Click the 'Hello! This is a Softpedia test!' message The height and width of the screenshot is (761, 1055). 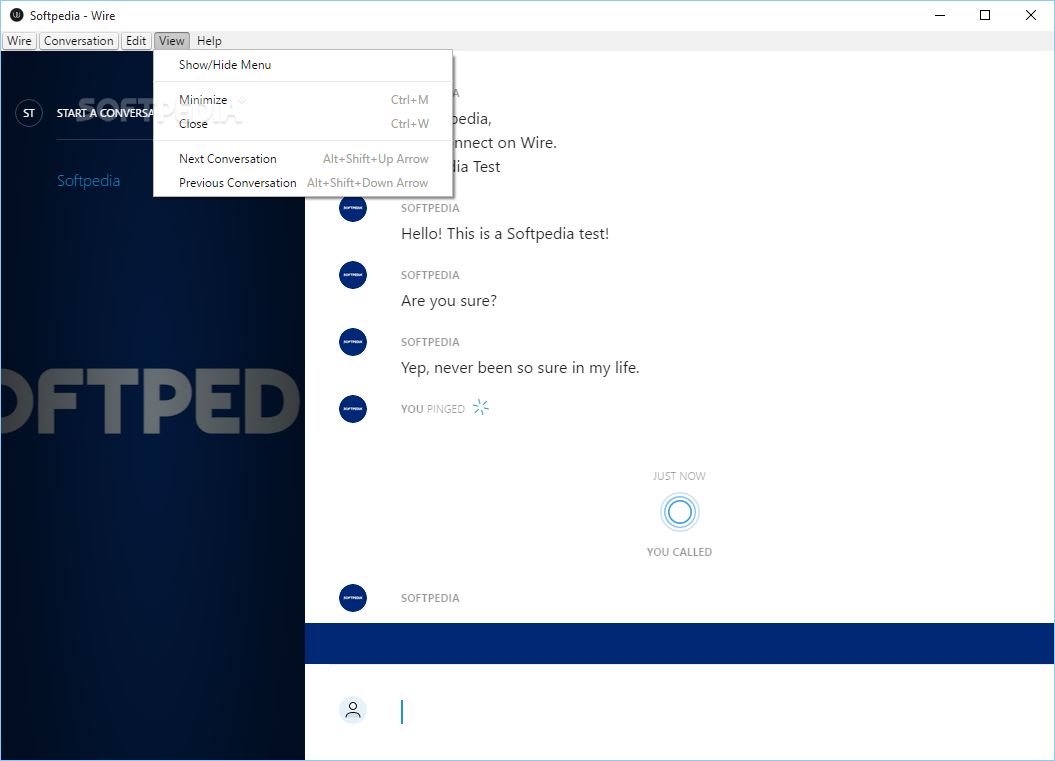505,233
